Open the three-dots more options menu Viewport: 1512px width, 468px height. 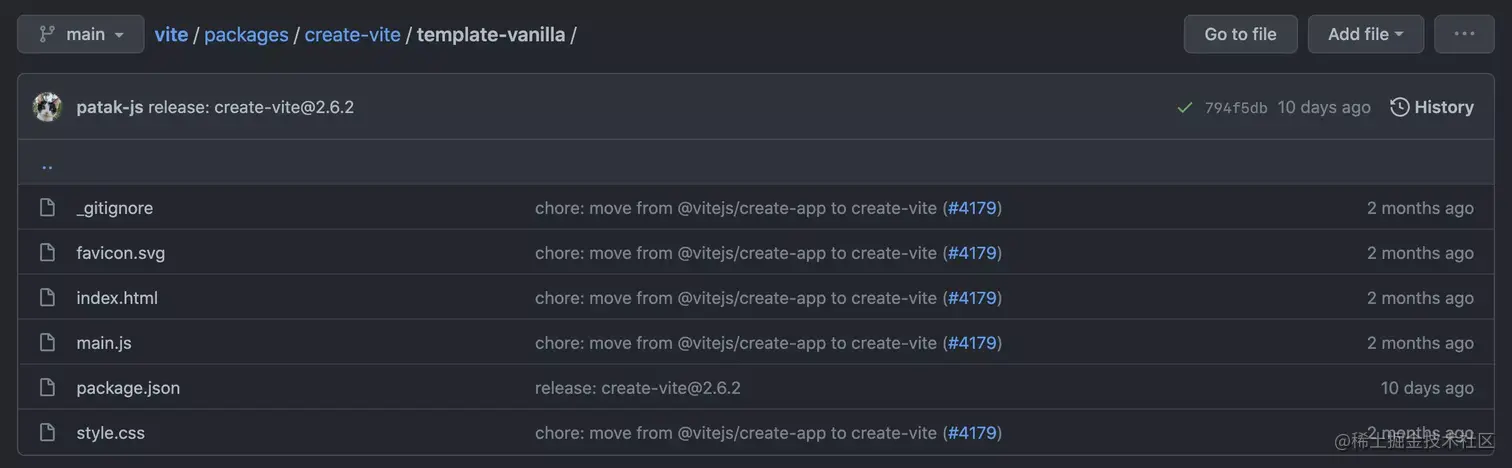click(1464, 34)
